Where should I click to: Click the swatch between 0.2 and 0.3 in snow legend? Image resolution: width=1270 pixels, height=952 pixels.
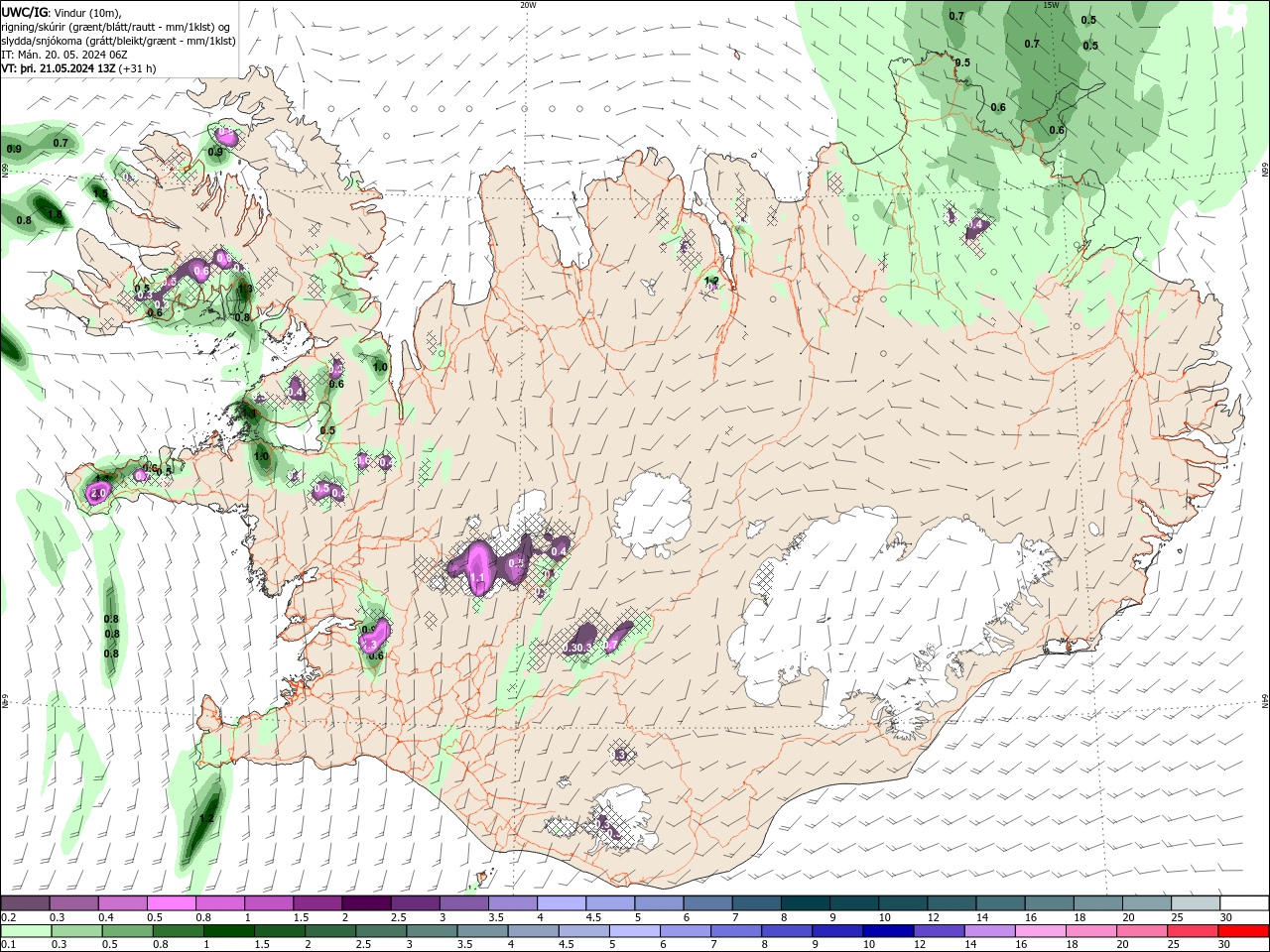[25, 903]
